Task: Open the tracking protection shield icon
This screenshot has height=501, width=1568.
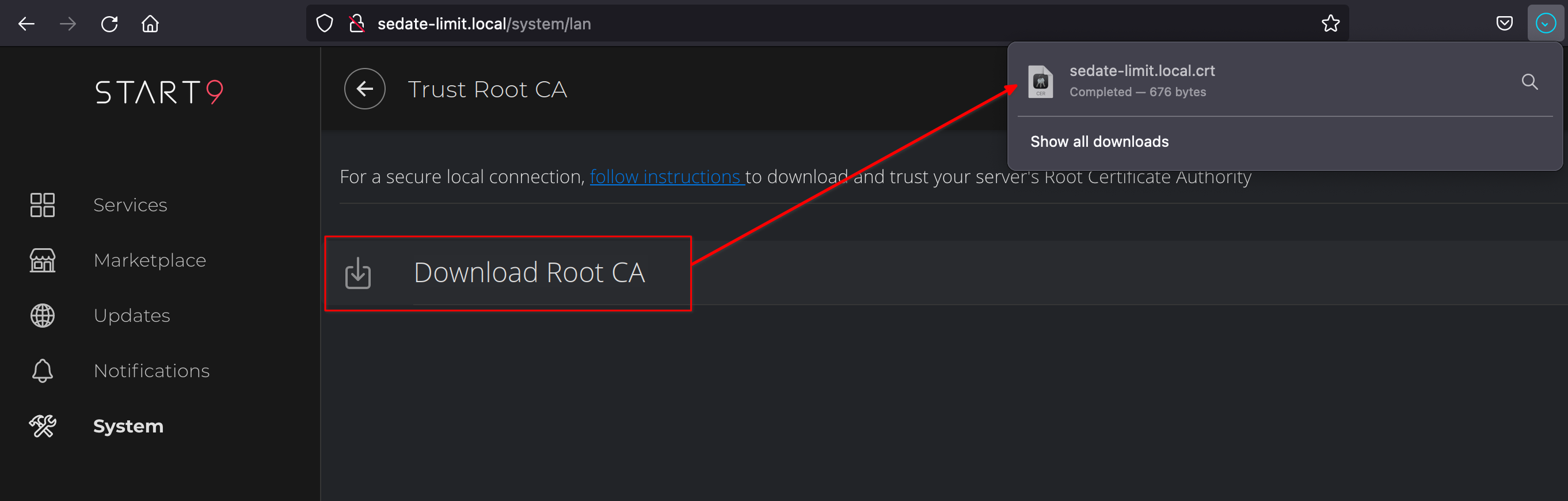Action: [x=325, y=24]
